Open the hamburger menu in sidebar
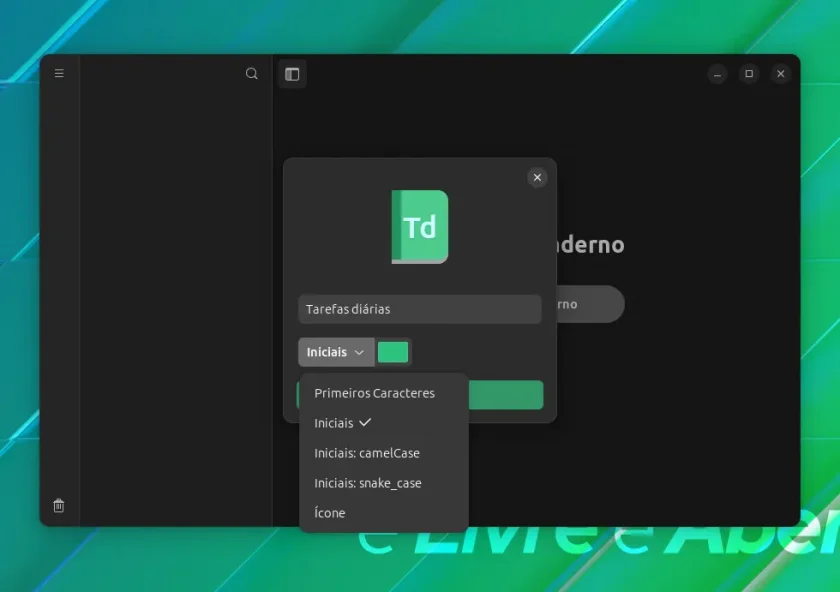Viewport: 840px width, 592px height. 59,73
